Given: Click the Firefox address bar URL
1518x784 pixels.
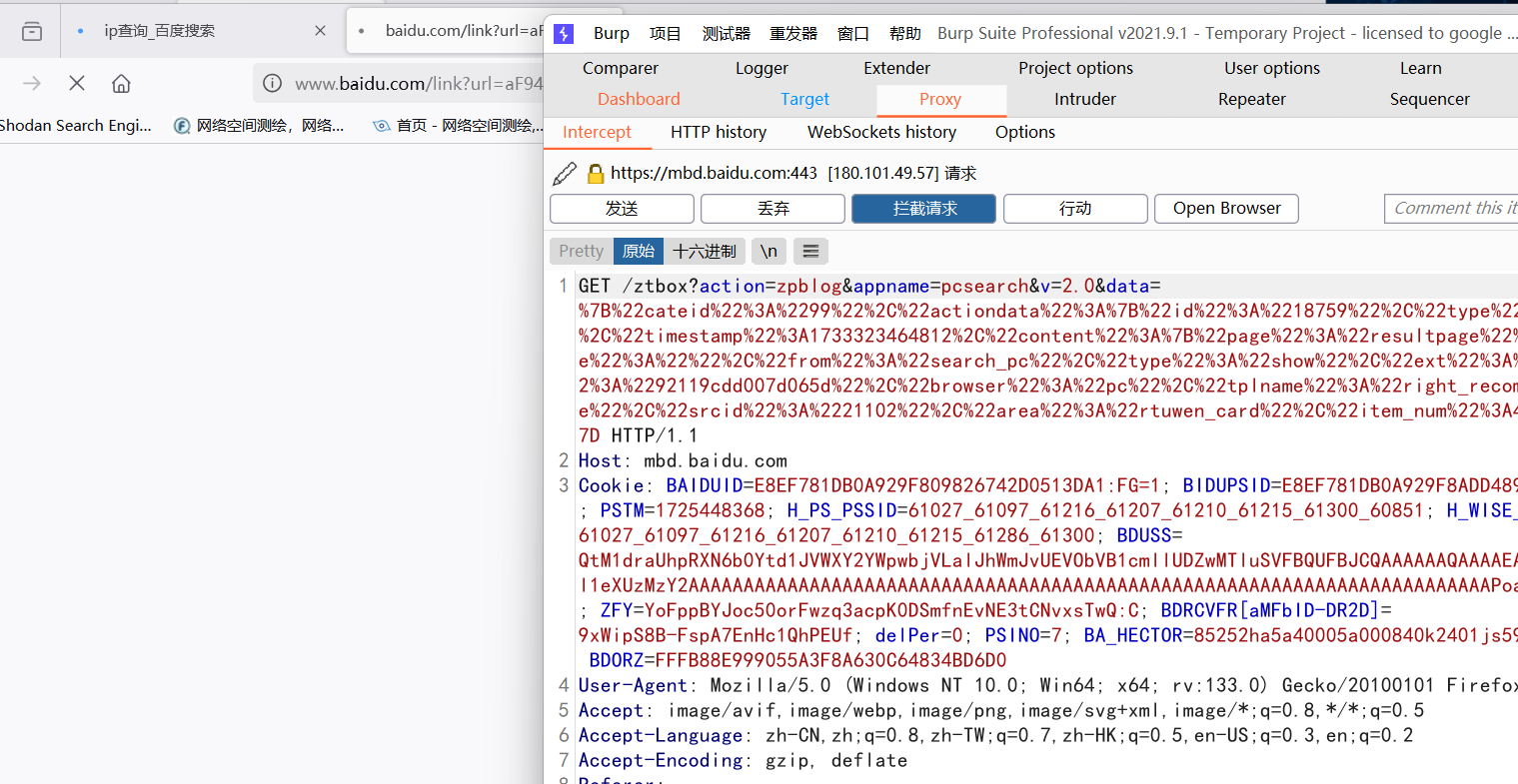Looking at the screenshot, I should coord(419,84).
